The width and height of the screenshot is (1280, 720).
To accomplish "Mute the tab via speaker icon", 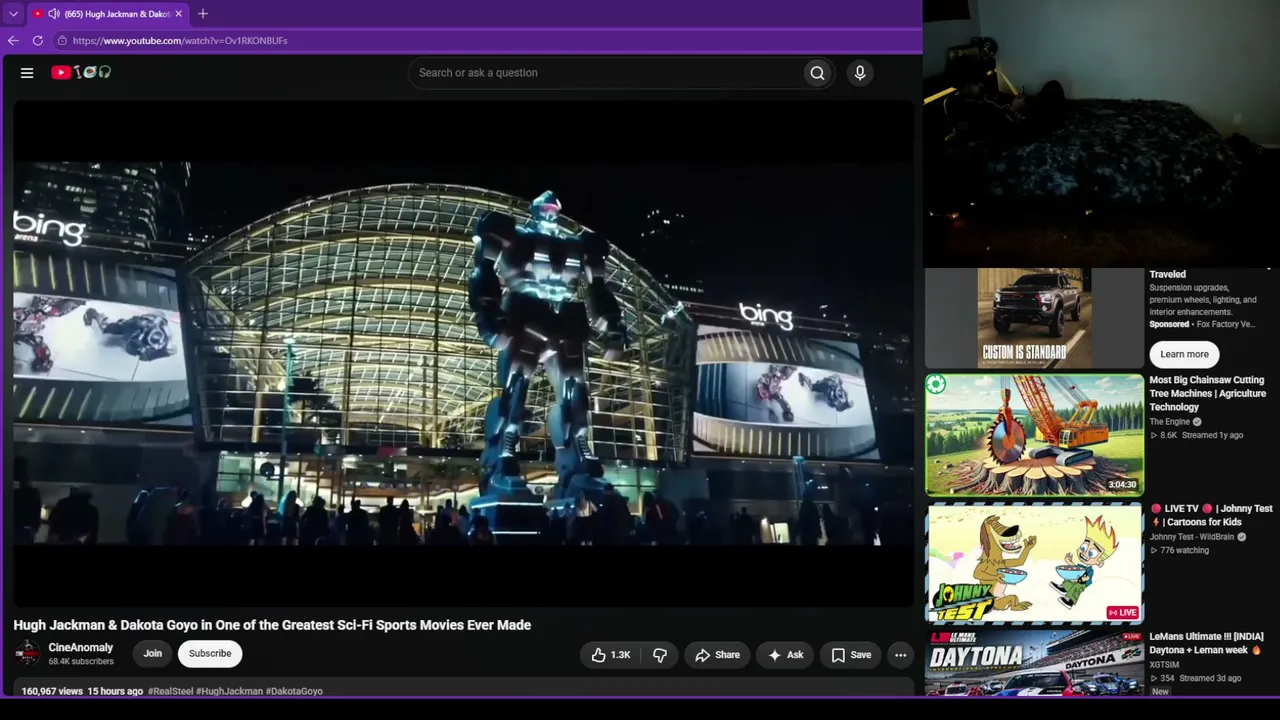I will (x=54, y=14).
